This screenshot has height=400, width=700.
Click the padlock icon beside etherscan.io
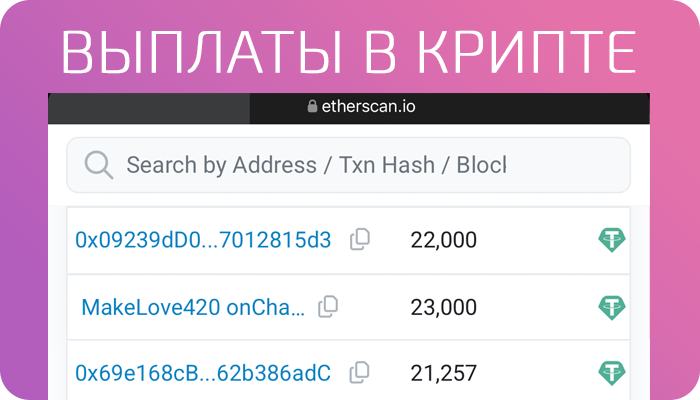312,107
